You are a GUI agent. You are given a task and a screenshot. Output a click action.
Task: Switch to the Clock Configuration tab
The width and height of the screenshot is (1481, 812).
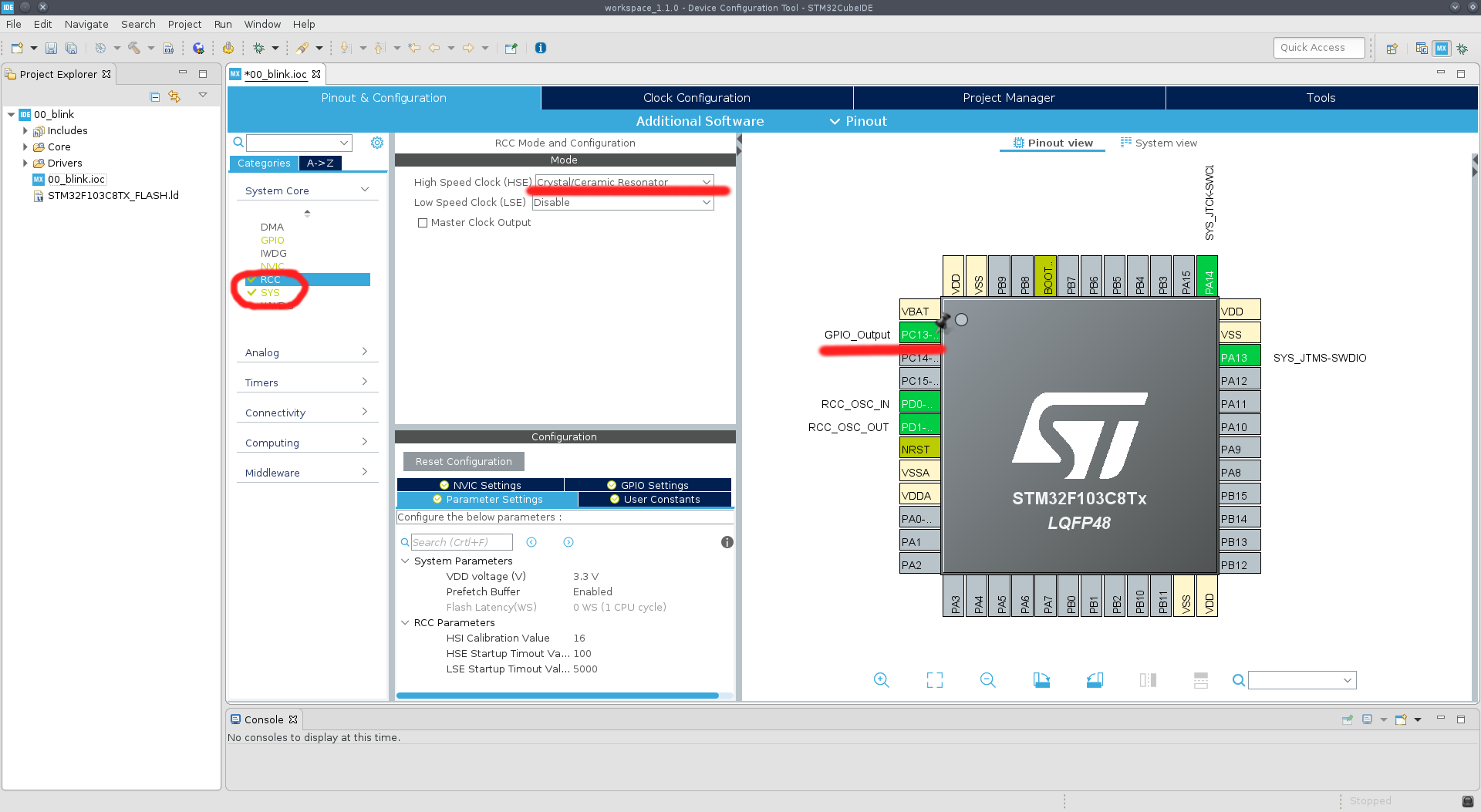point(695,98)
